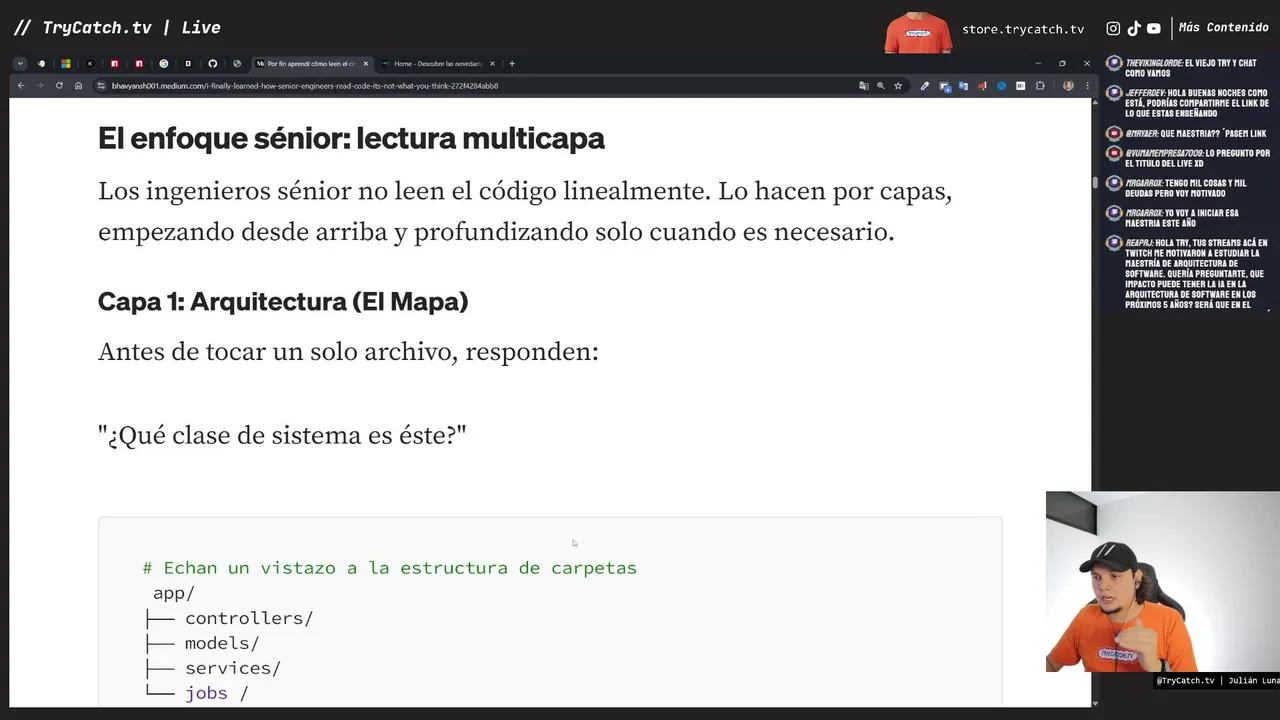Open the zoom magnifier icon in address bar
This screenshot has height=720, width=1280.
[x=881, y=86]
